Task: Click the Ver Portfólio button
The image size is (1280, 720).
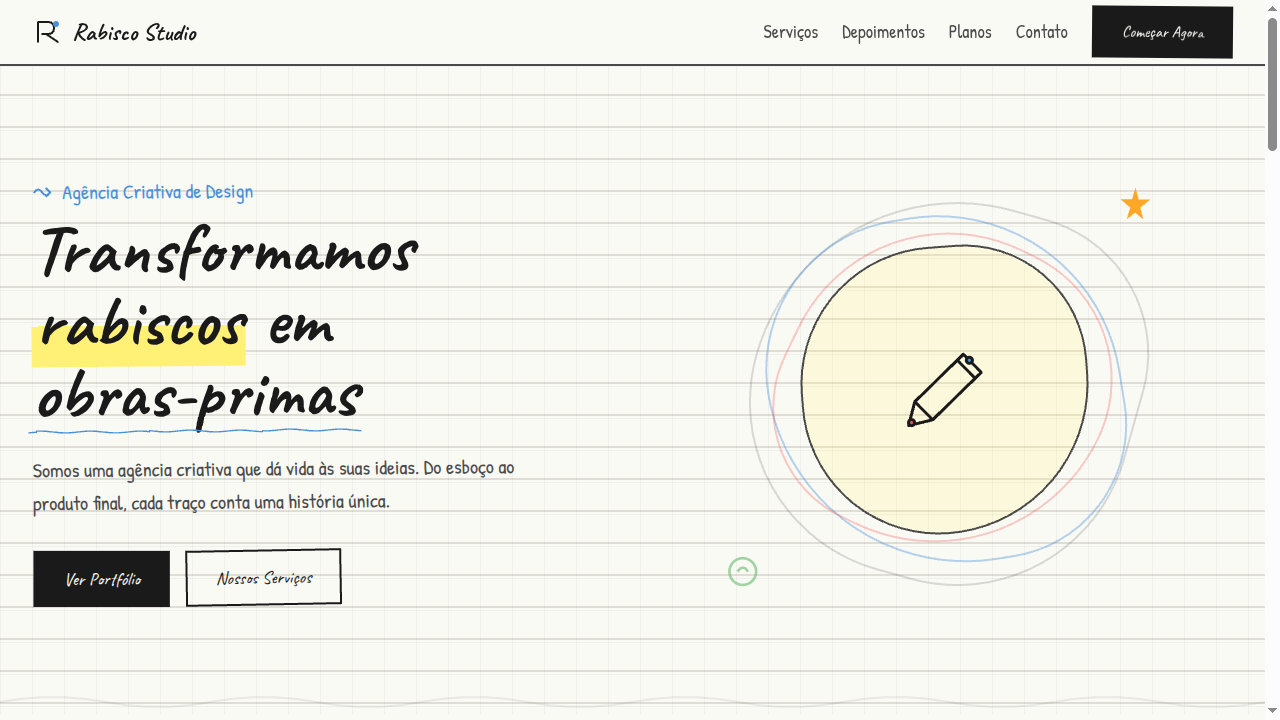Action: pyautogui.click(x=102, y=579)
